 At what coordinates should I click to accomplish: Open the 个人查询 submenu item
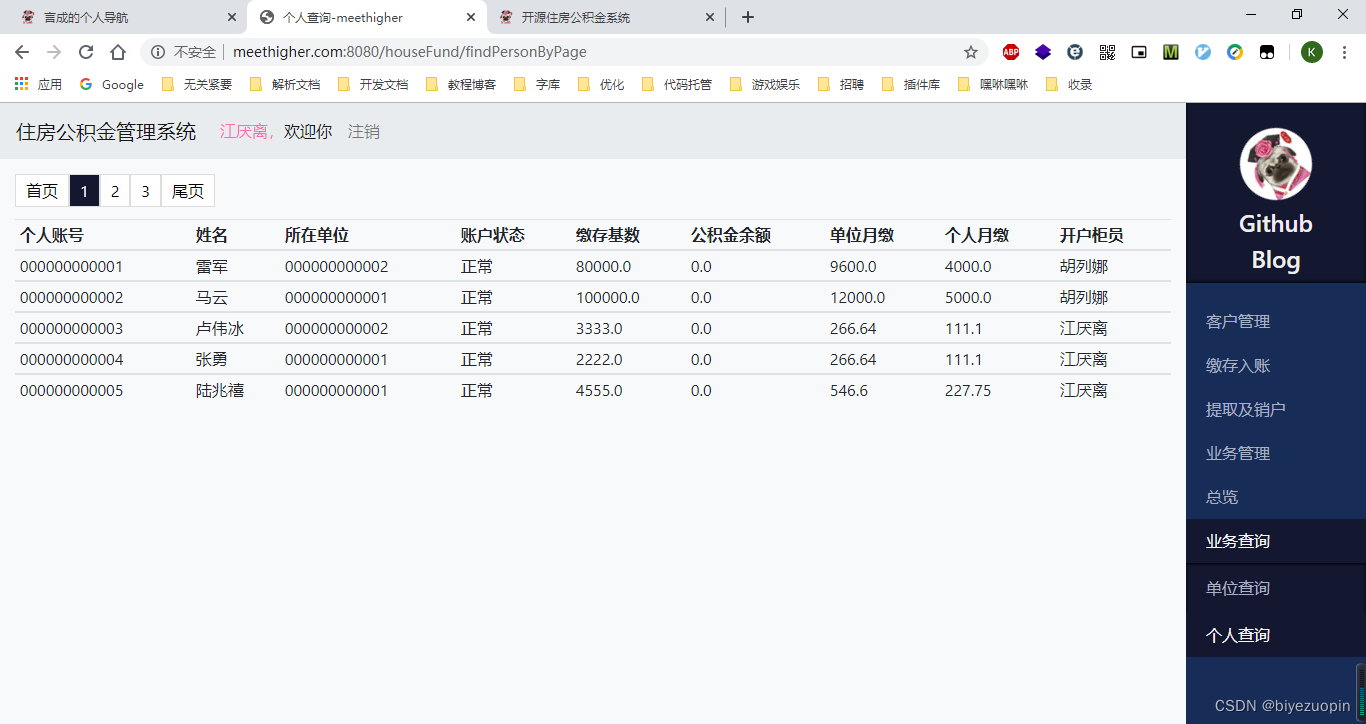1238,635
